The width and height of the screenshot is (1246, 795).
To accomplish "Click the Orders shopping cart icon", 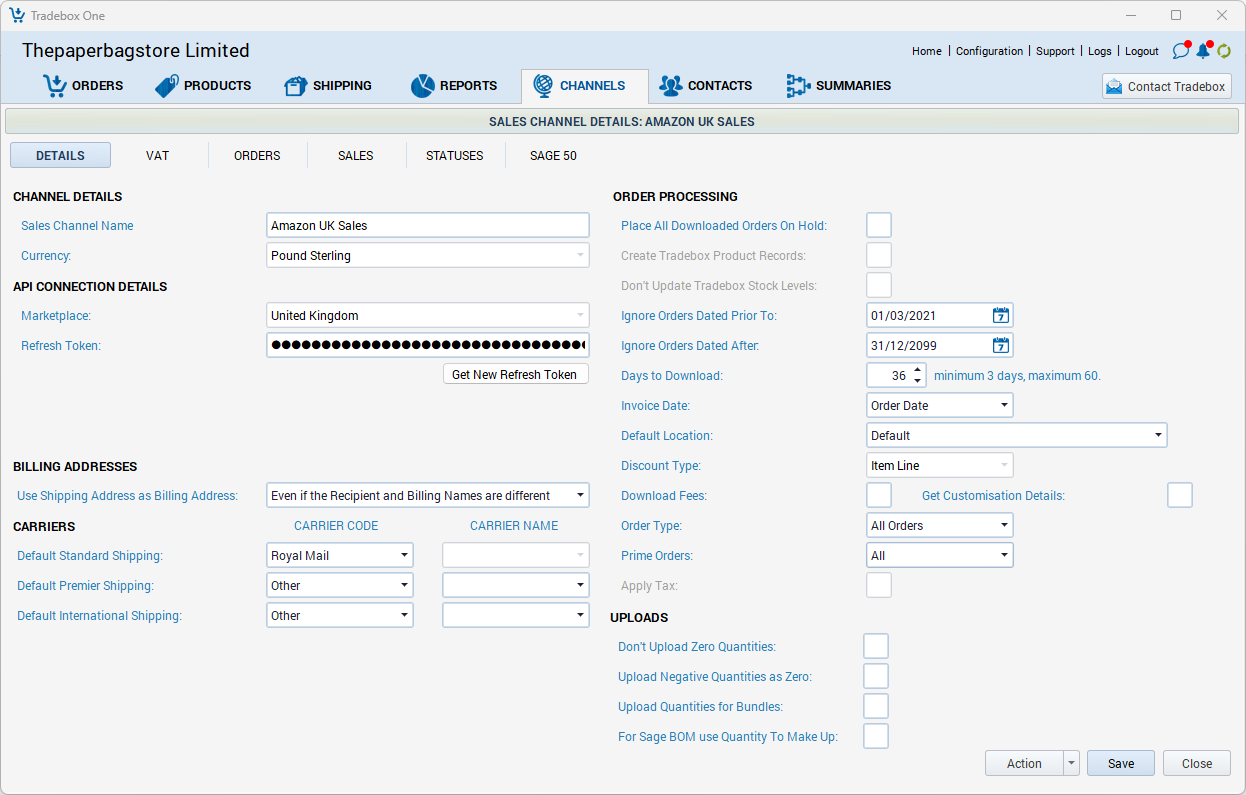I will [x=54, y=86].
